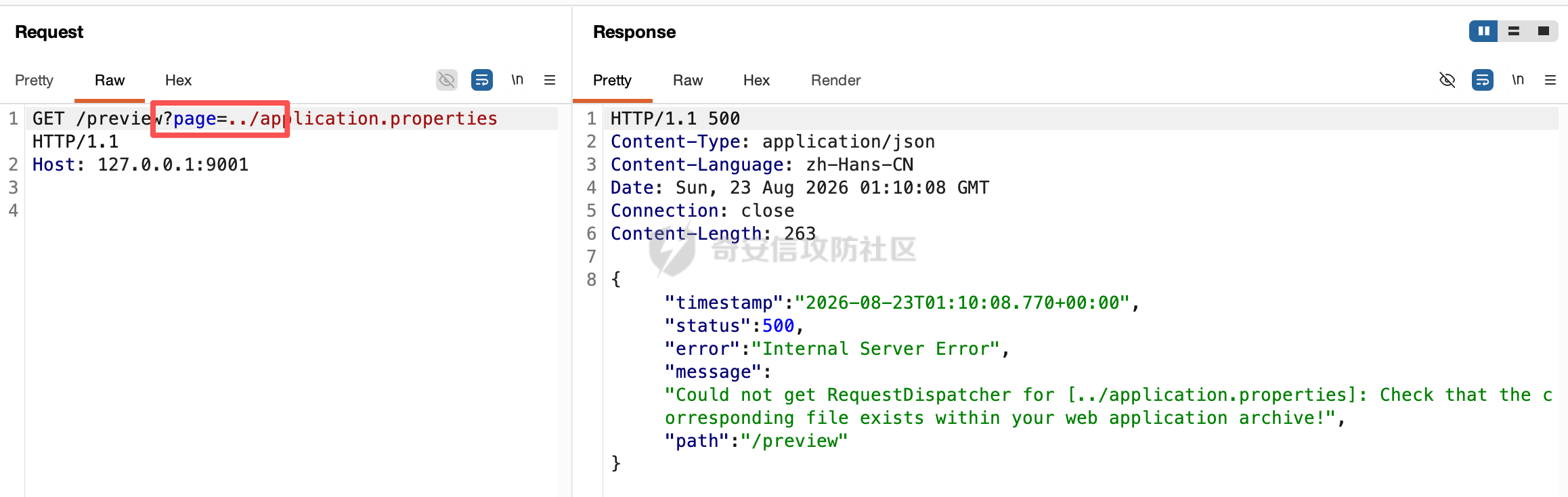Click the Content-Type: application/json header
This screenshot has height=497, width=1568.
[773, 142]
